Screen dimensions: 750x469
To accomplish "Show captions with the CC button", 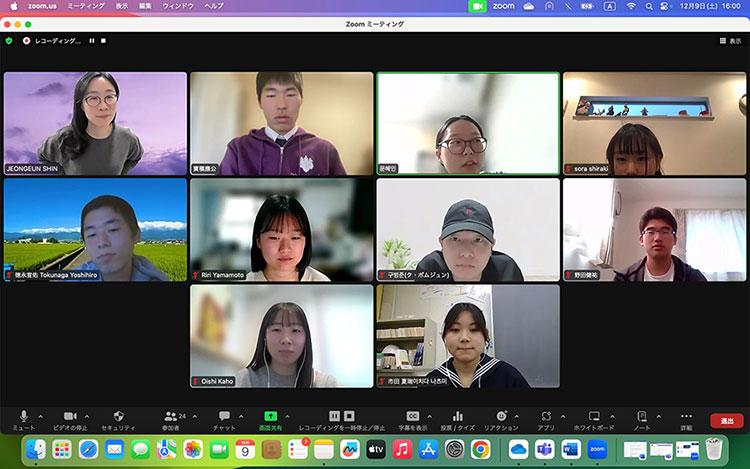I will click(412, 416).
